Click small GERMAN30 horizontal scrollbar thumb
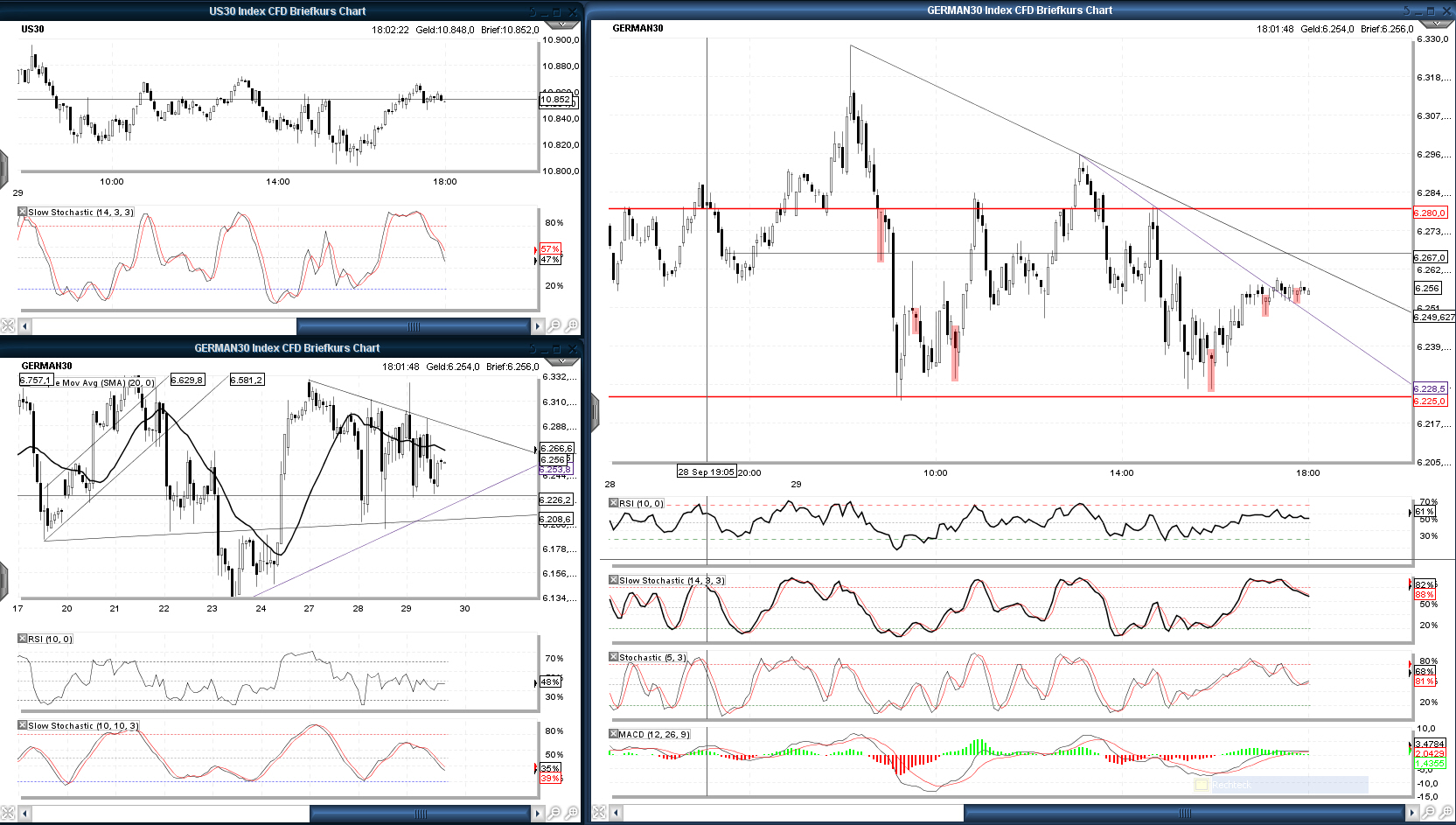The height and width of the screenshot is (825, 1456). [421, 814]
